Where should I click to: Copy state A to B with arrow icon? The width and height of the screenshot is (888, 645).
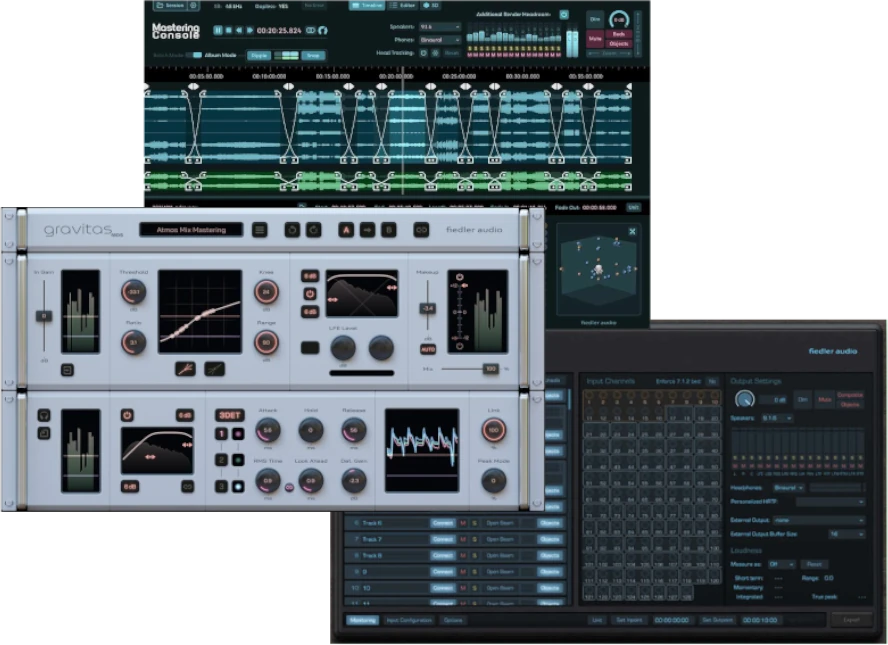(367, 230)
